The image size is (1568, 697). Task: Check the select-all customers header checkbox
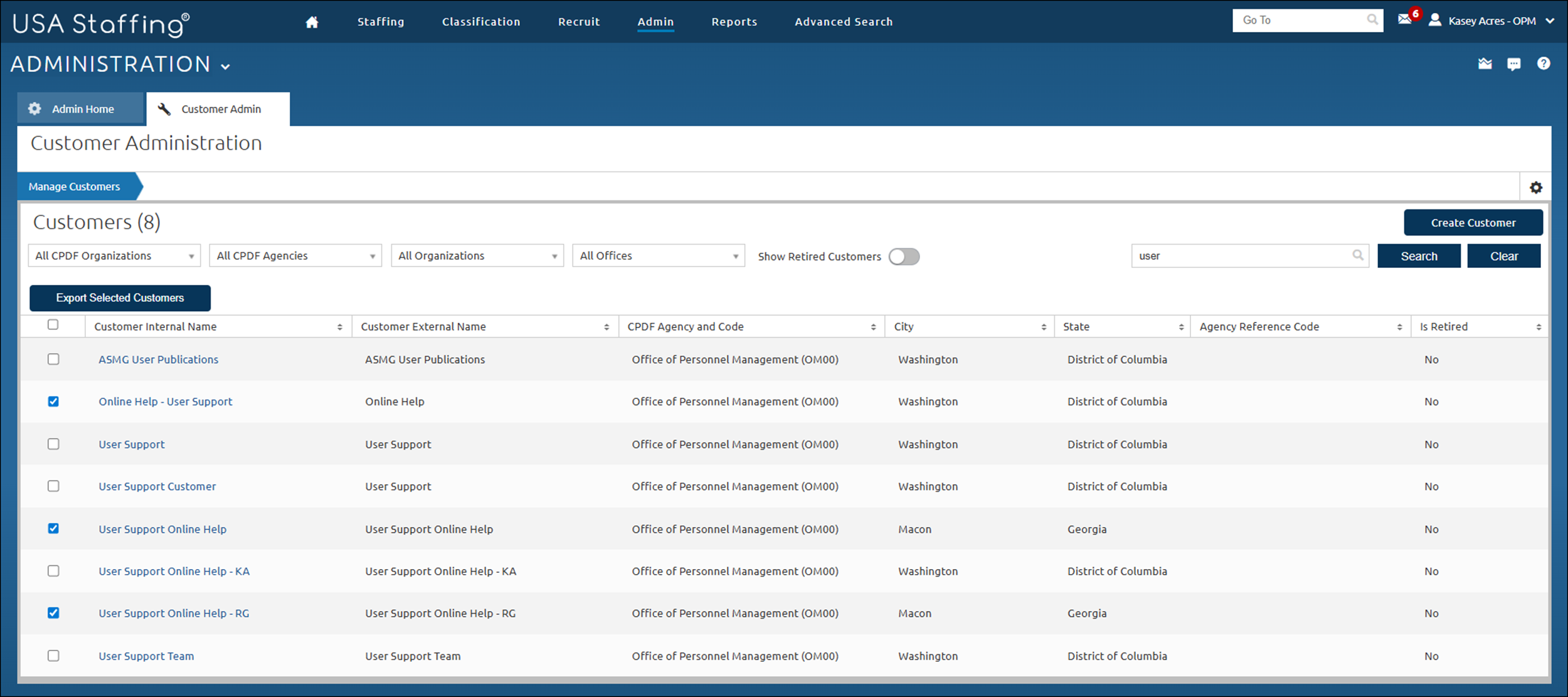coord(53,324)
